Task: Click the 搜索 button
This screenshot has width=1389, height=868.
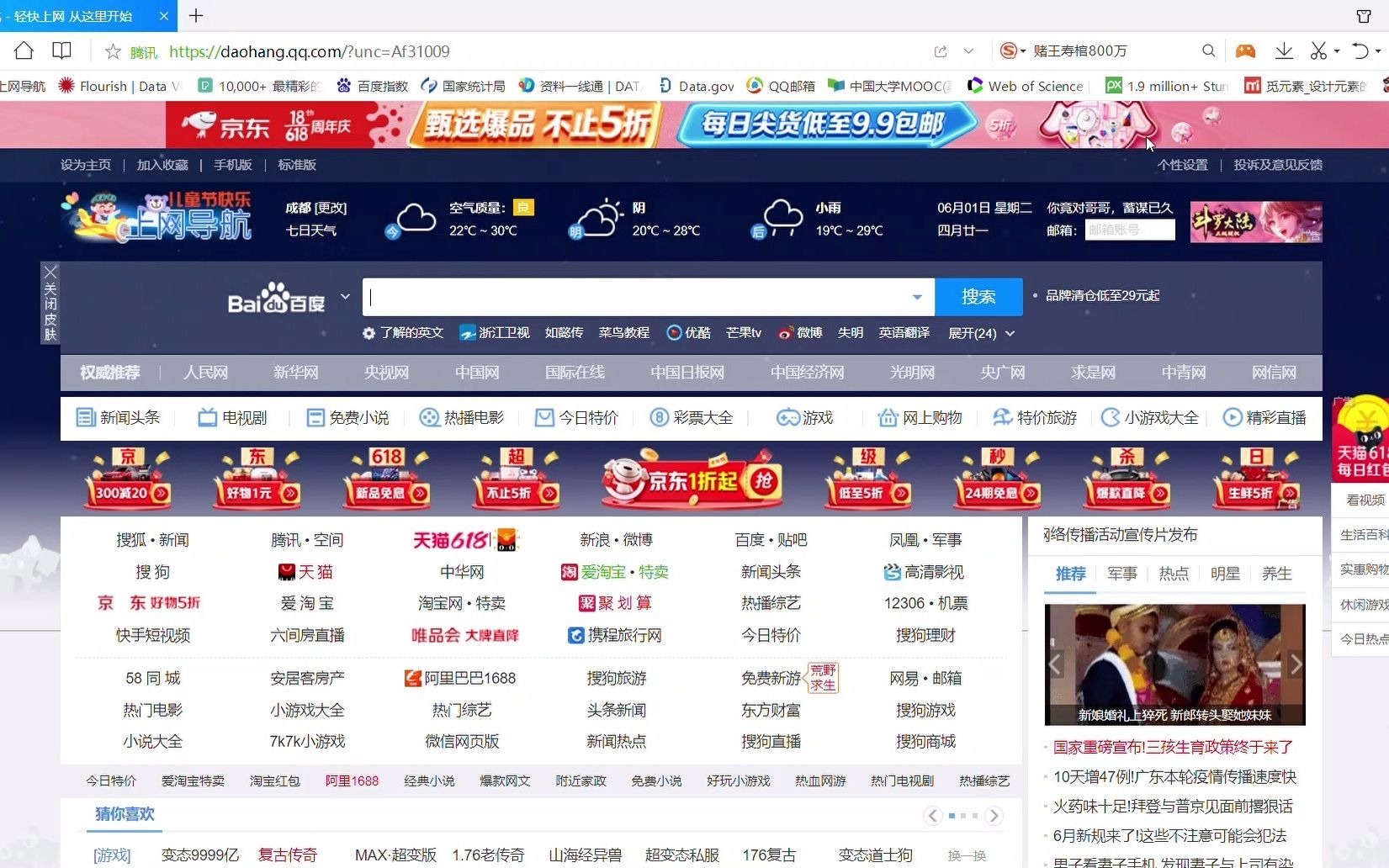Action: coord(978,297)
